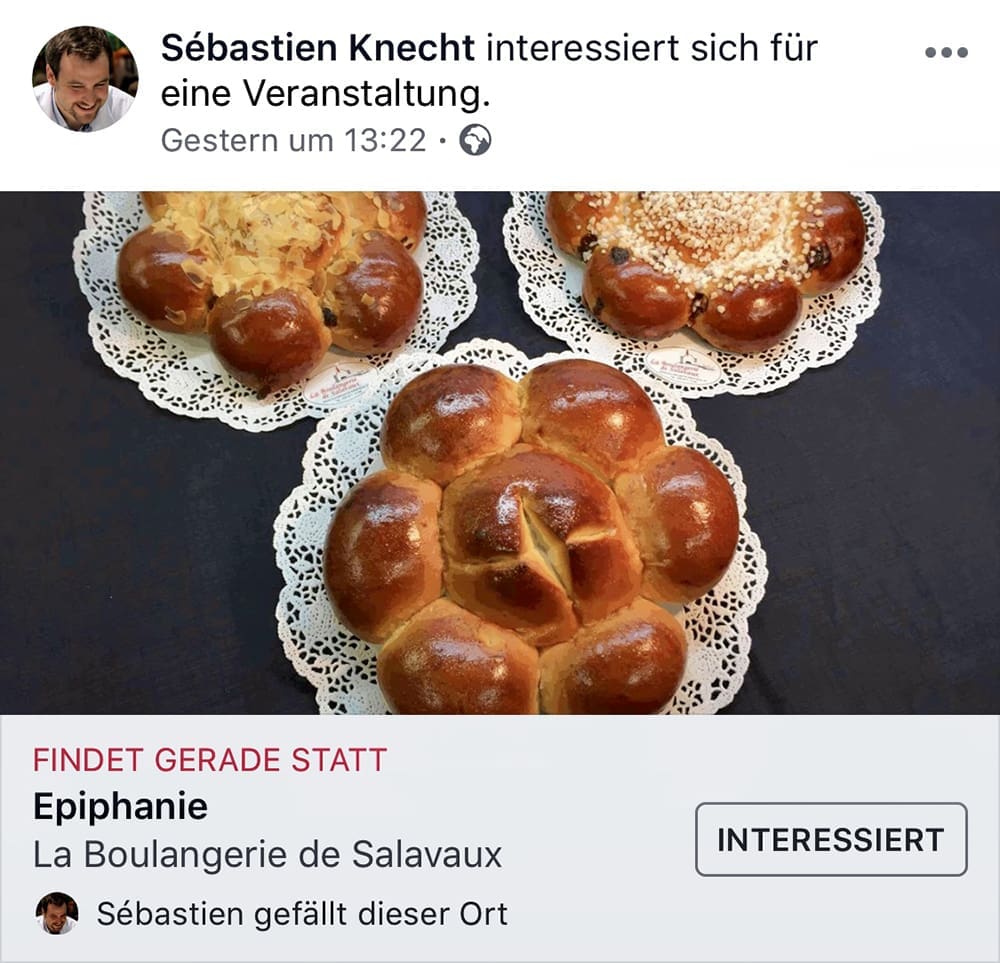Click the small Sébastien avatar at bottom
The width and height of the screenshot is (1000, 963).
(x=57, y=913)
